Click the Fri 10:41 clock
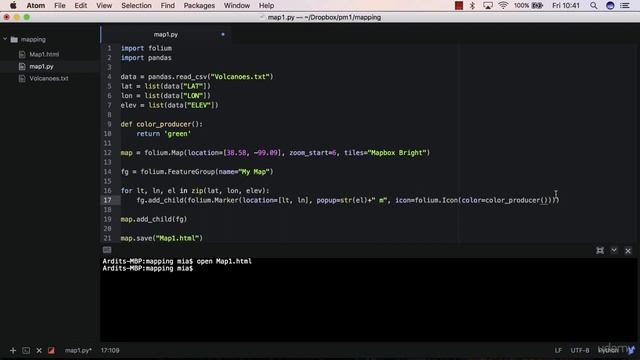 click(566, 6)
